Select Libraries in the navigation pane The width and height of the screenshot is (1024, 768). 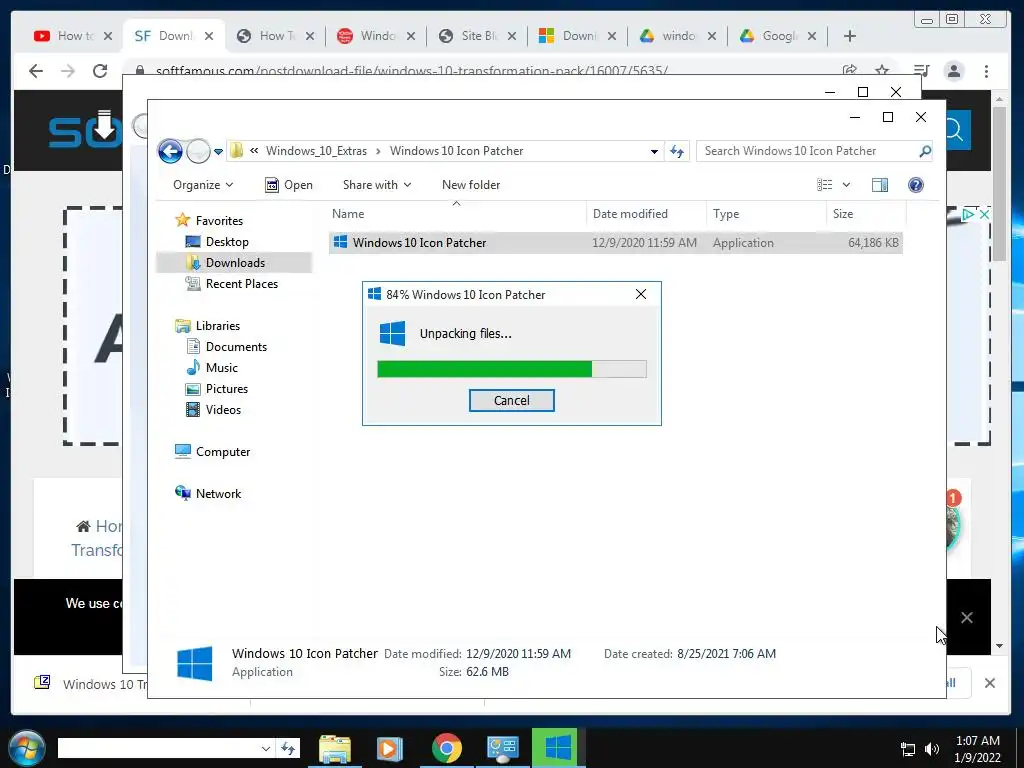coord(217,326)
